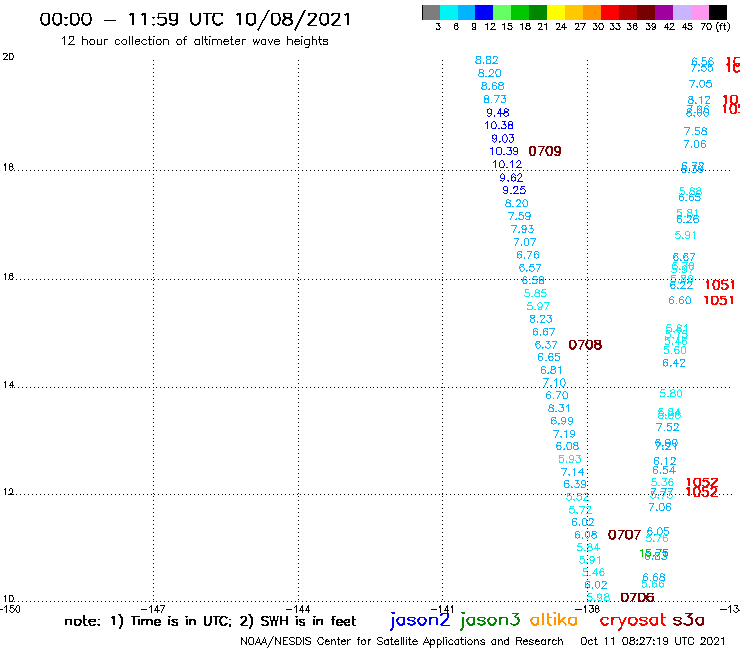The height and width of the screenshot is (650, 740).
Task: Click the wave height value 5.46
Action: (593, 572)
